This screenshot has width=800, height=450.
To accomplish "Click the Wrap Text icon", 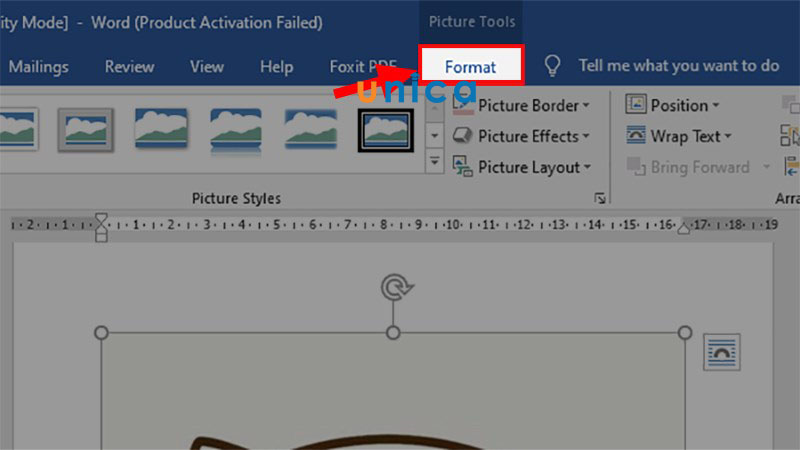I will pyautogui.click(x=636, y=135).
